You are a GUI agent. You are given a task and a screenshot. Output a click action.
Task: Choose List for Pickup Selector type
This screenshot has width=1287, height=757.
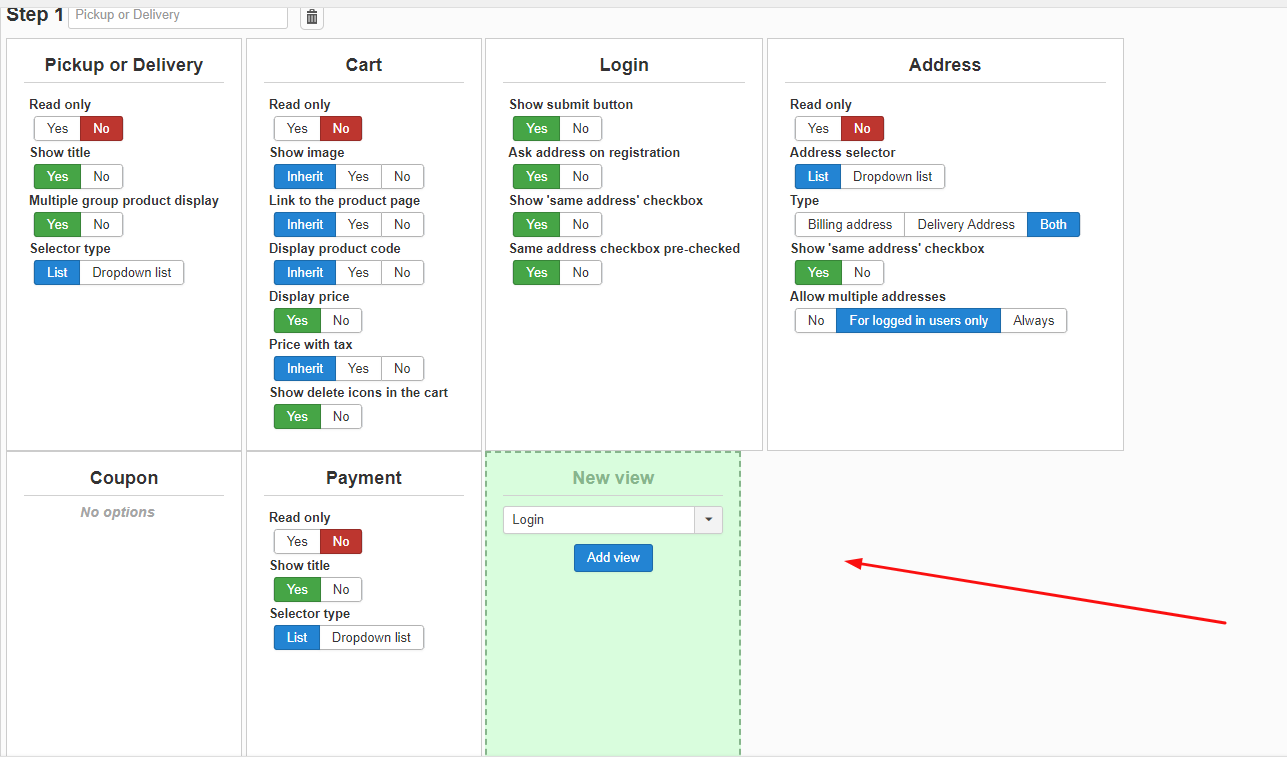point(57,272)
